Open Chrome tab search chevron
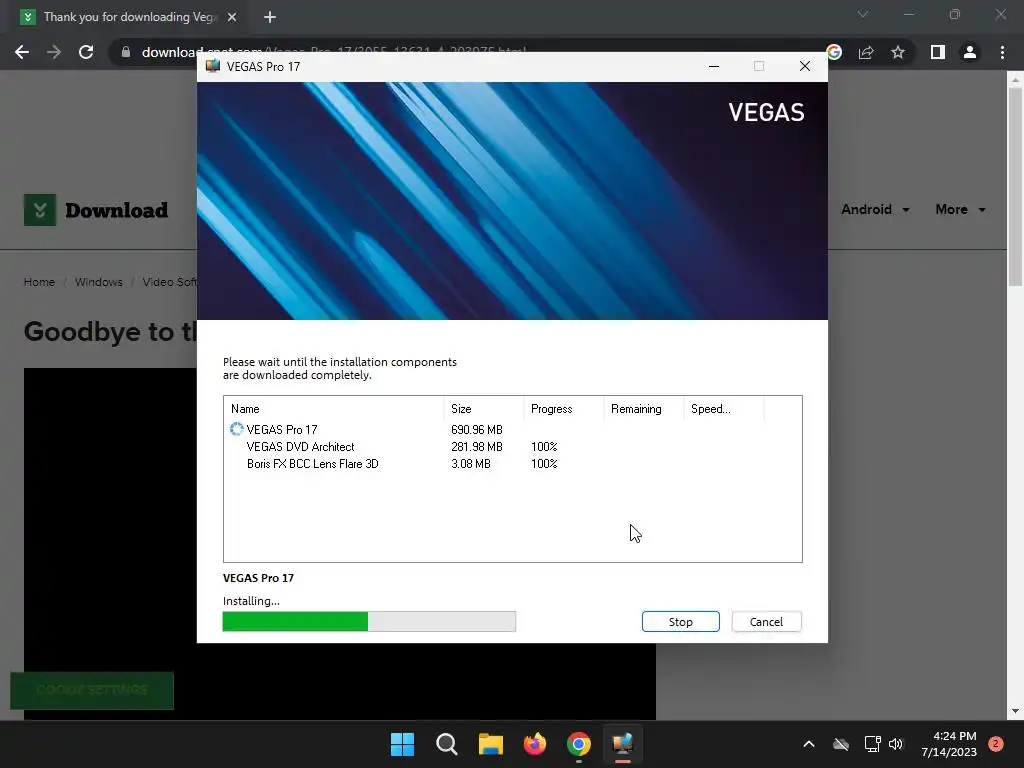The height and width of the screenshot is (768, 1024). pos(863,14)
